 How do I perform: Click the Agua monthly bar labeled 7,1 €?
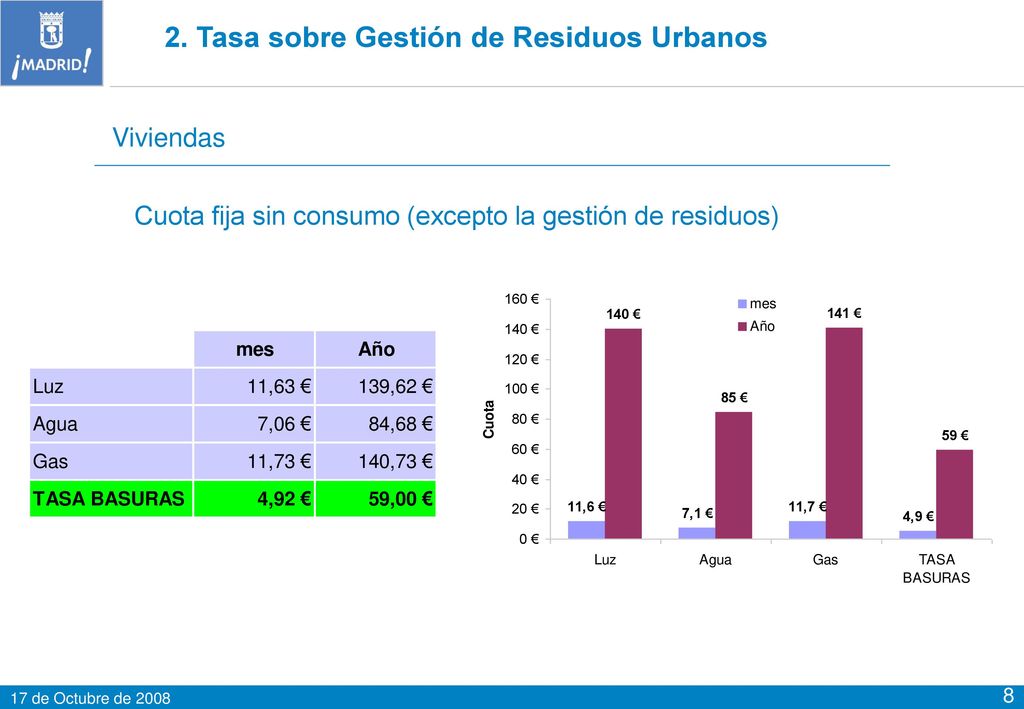click(x=697, y=533)
